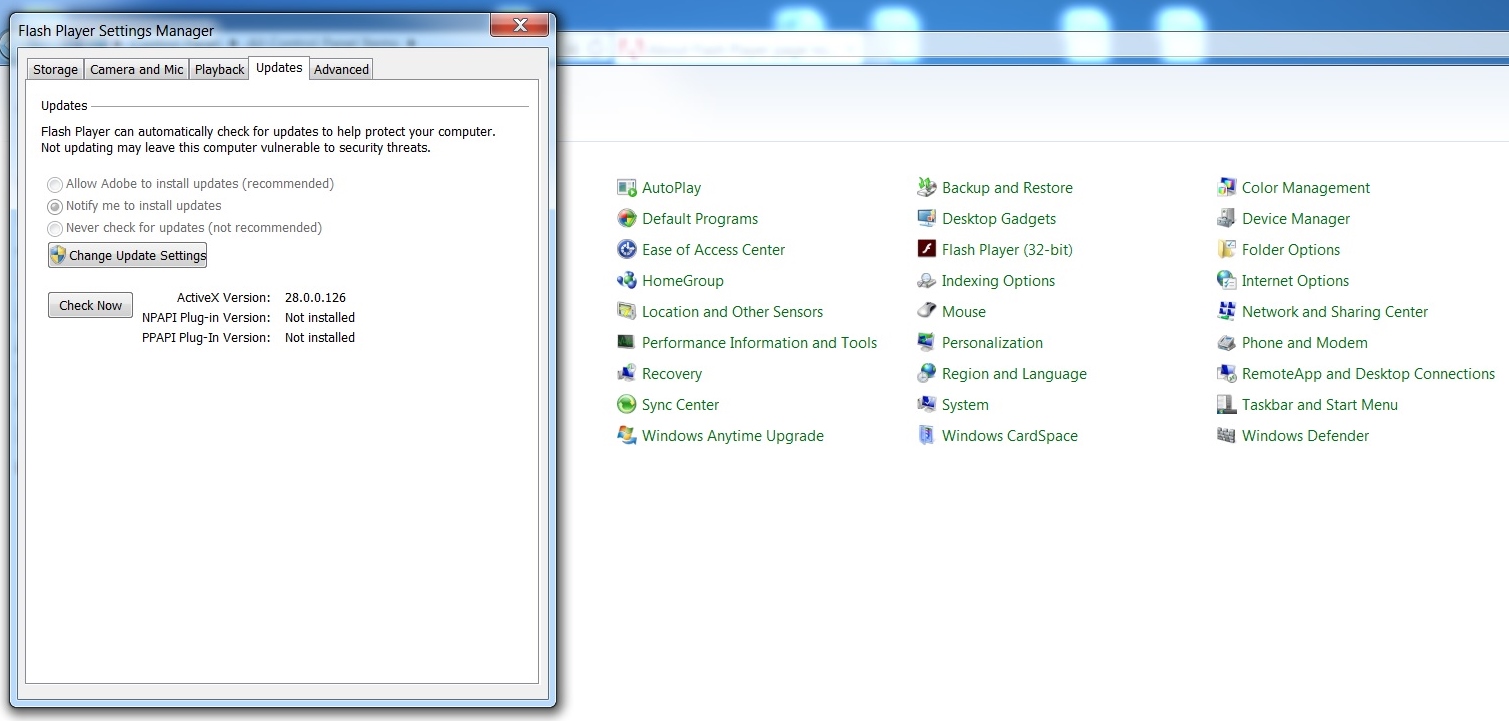Open the Device Manager text link
Viewport: 1509px width, 721px height.
click(x=1296, y=219)
